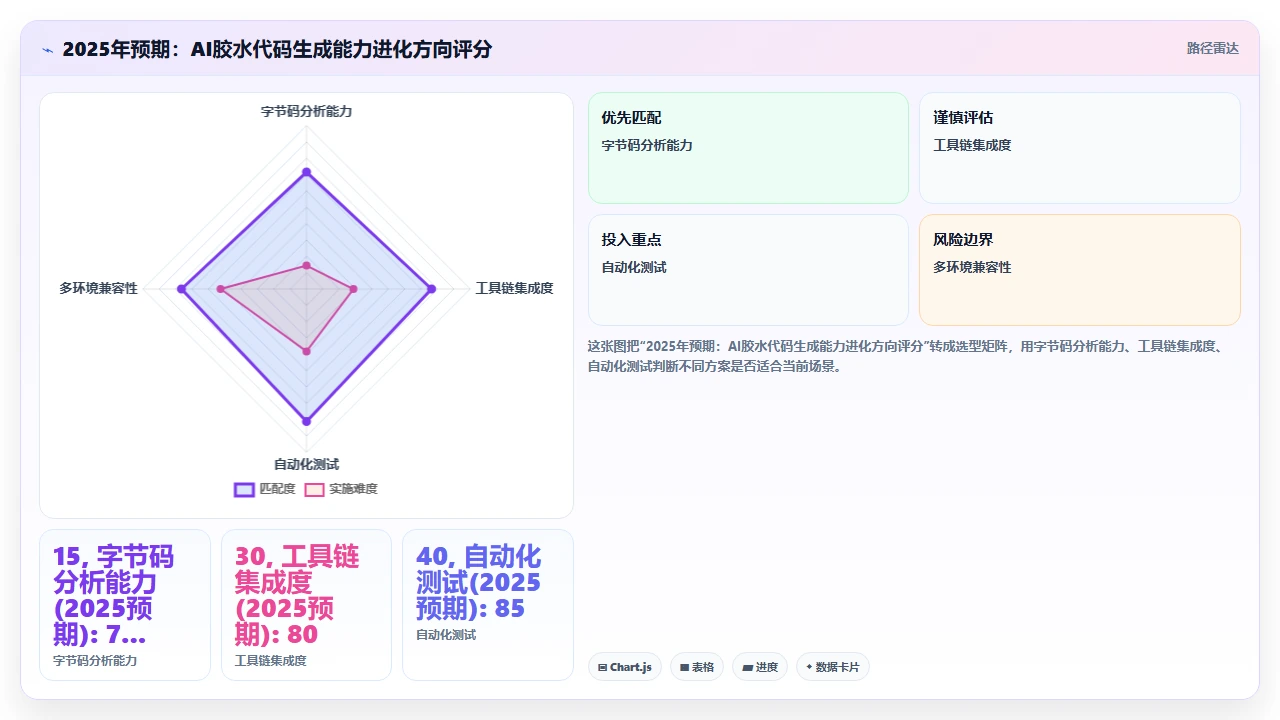Click the 自动化测试 radar axis label
The image size is (1280, 720).
[x=306, y=464]
